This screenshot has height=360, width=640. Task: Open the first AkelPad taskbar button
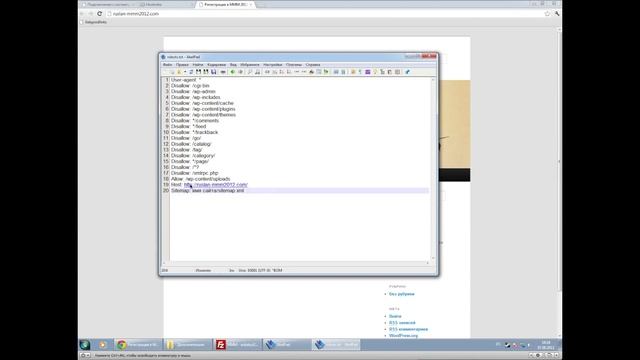coord(287,345)
